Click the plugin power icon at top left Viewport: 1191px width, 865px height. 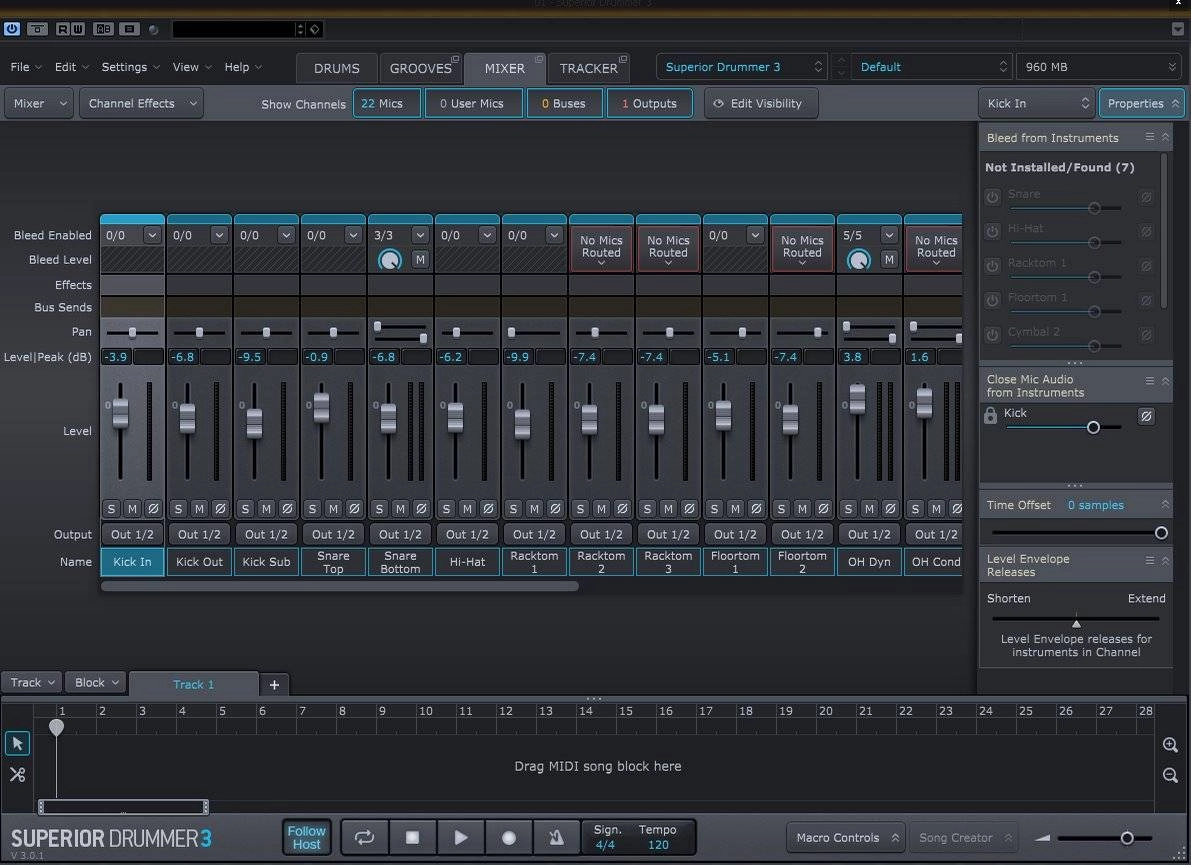click(11, 29)
